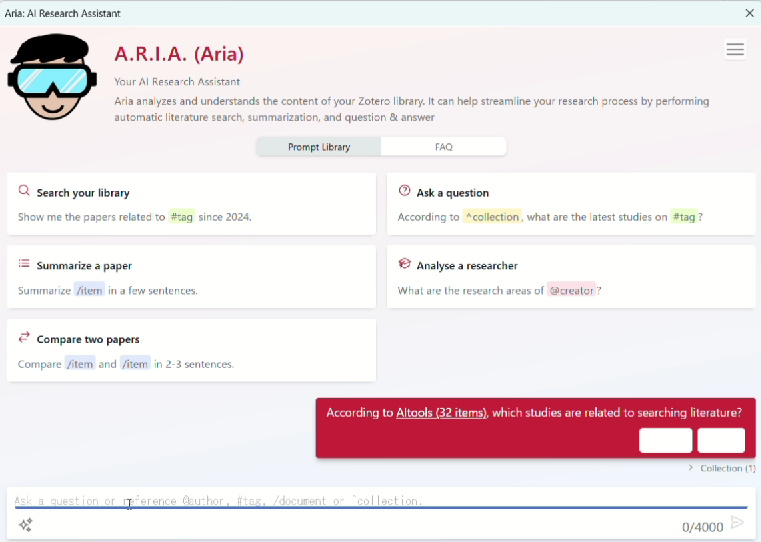The height and width of the screenshot is (542, 761).
Task: Click the sparkle prompt icon below input
Action: (x=26, y=525)
